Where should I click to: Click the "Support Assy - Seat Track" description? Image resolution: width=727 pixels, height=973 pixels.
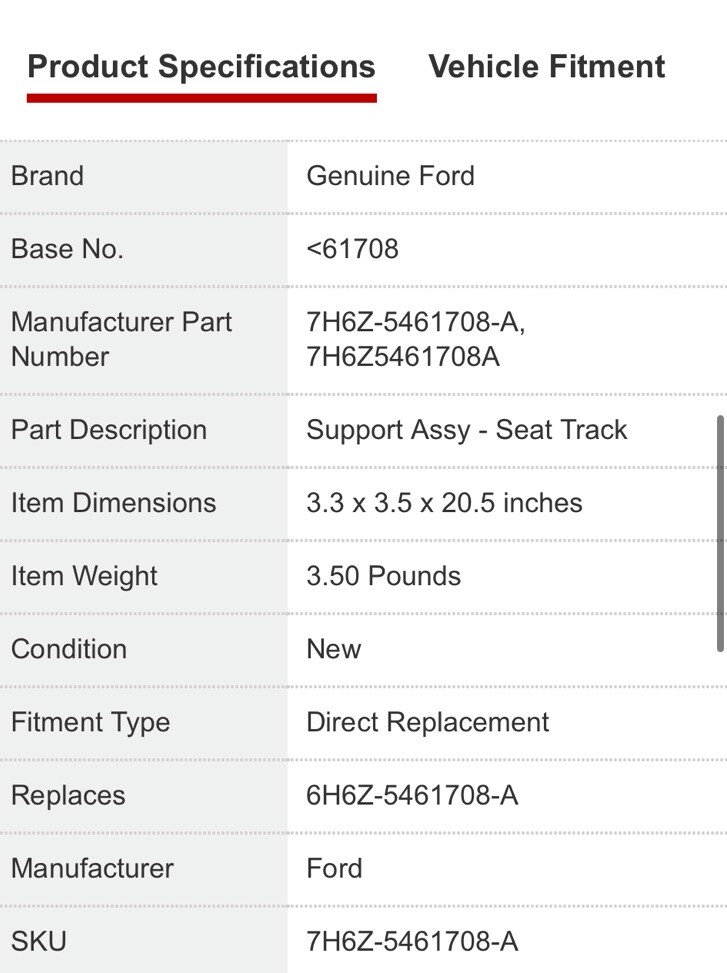466,430
